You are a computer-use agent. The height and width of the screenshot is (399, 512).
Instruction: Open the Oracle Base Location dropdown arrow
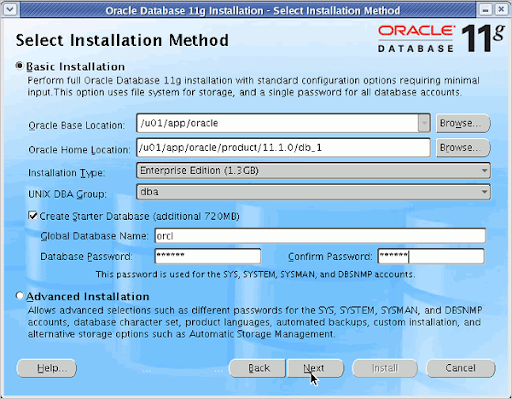424,123
